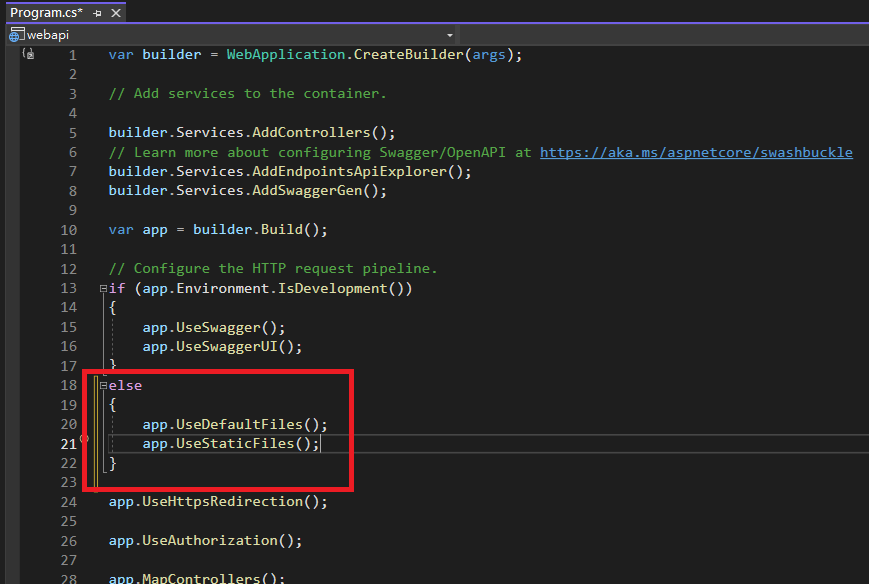Screen dimensions: 869x584
Task: Click app.UseHttpsRedirection() on line 24
Action: [218, 502]
